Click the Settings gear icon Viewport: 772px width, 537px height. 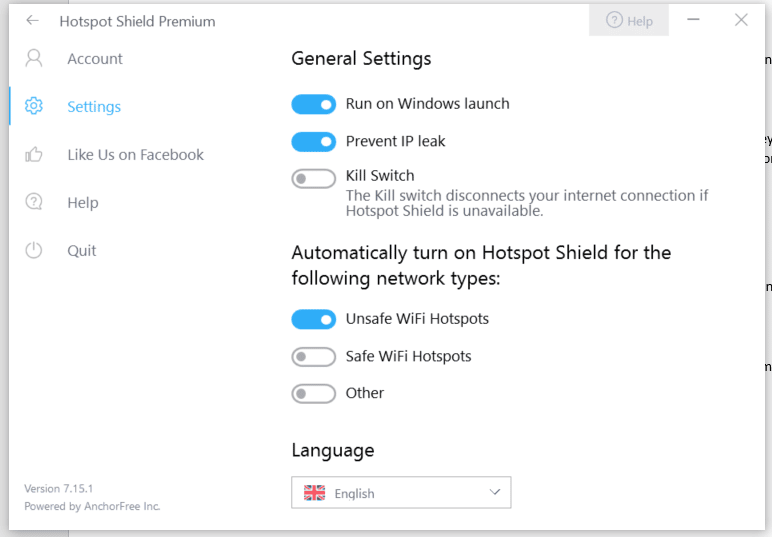[x=34, y=106]
